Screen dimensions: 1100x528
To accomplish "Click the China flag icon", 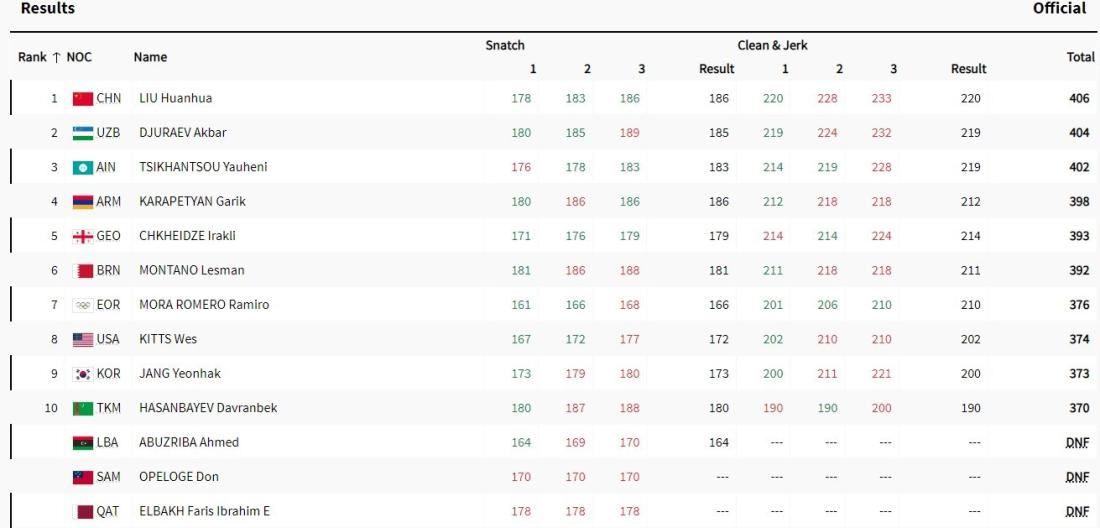I will coord(83,99).
